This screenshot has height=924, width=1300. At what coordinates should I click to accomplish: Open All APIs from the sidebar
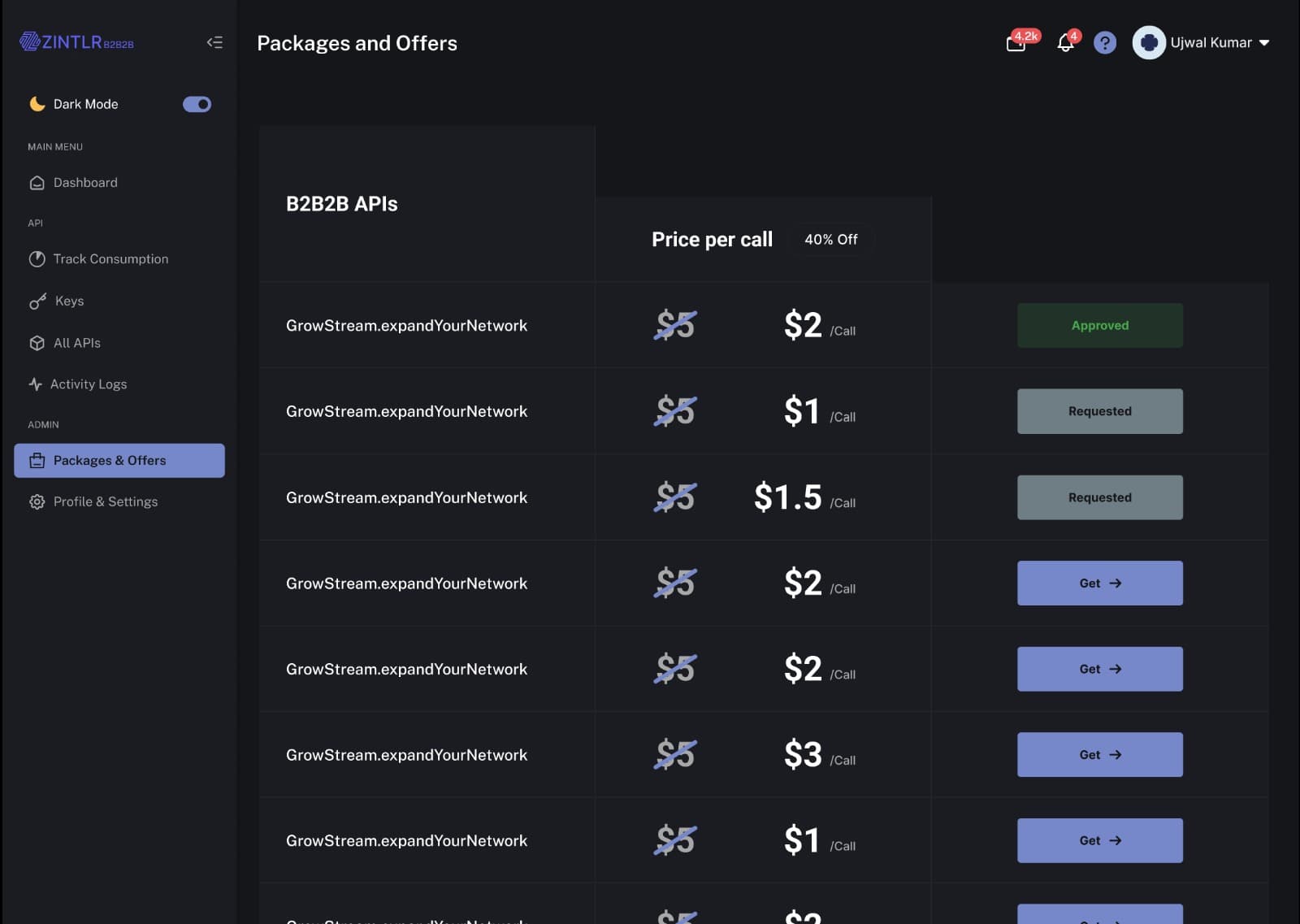(76, 343)
